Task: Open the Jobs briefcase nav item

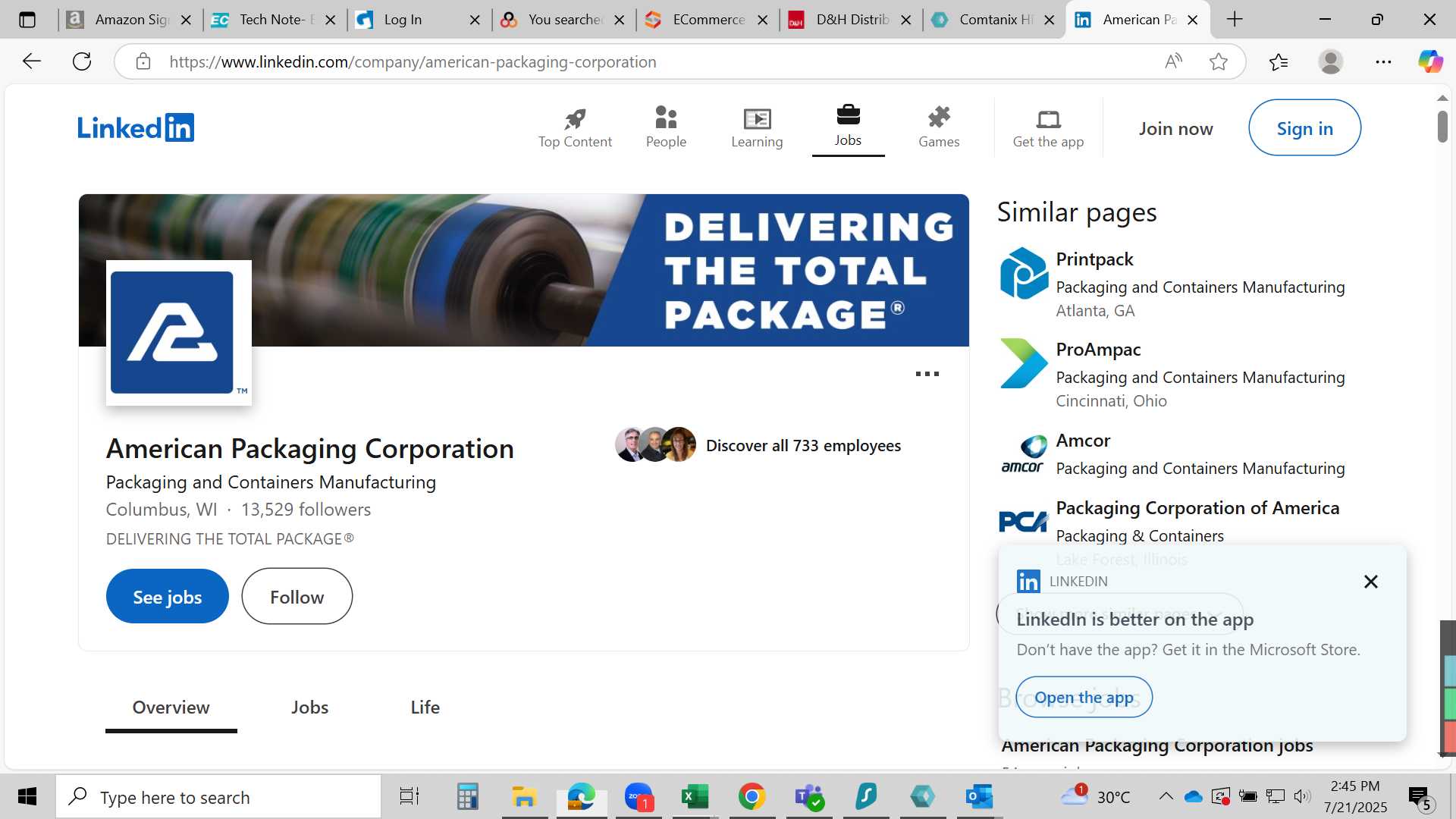Action: 848,127
